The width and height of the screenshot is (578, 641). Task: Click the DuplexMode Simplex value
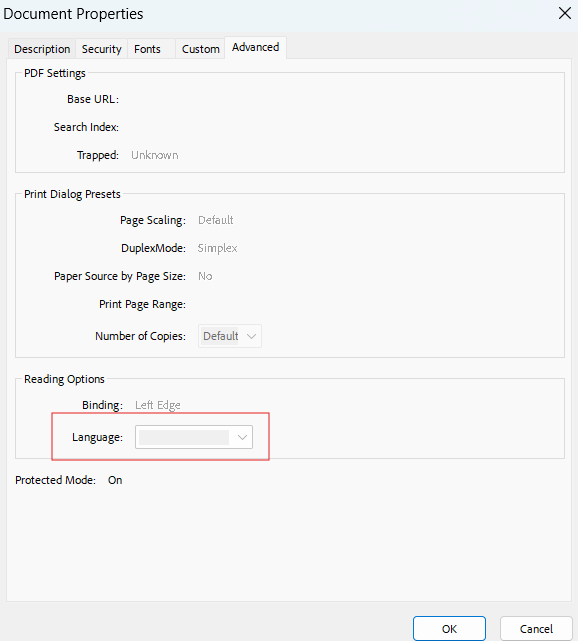pyautogui.click(x=217, y=248)
